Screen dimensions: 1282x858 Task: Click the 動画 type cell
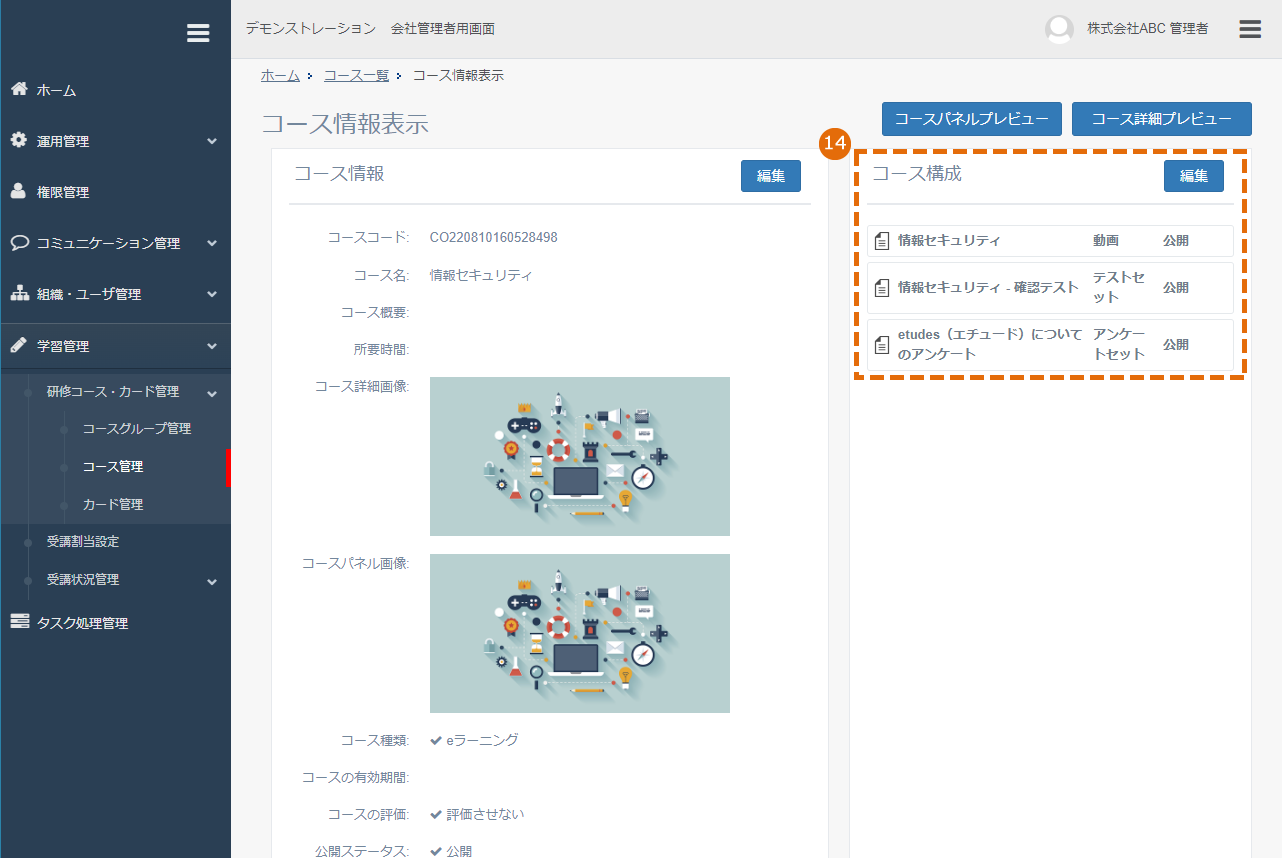click(x=1106, y=241)
